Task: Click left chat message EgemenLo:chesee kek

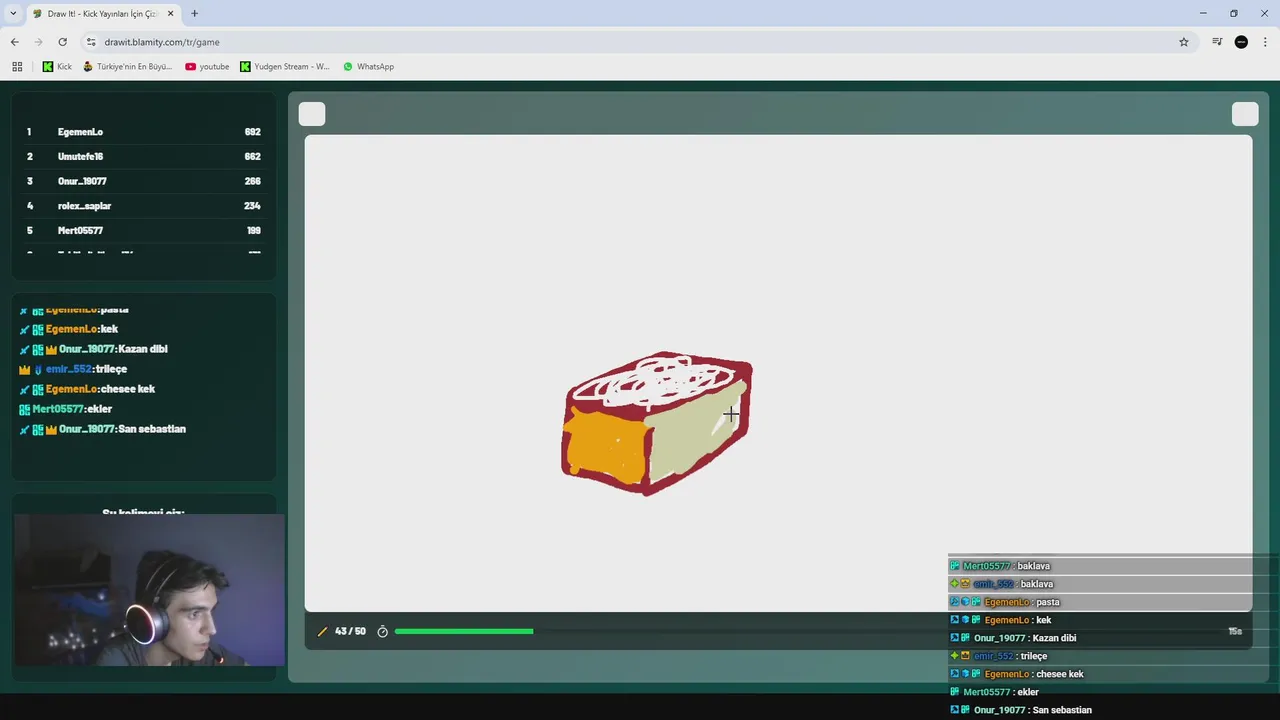Action: (87, 389)
